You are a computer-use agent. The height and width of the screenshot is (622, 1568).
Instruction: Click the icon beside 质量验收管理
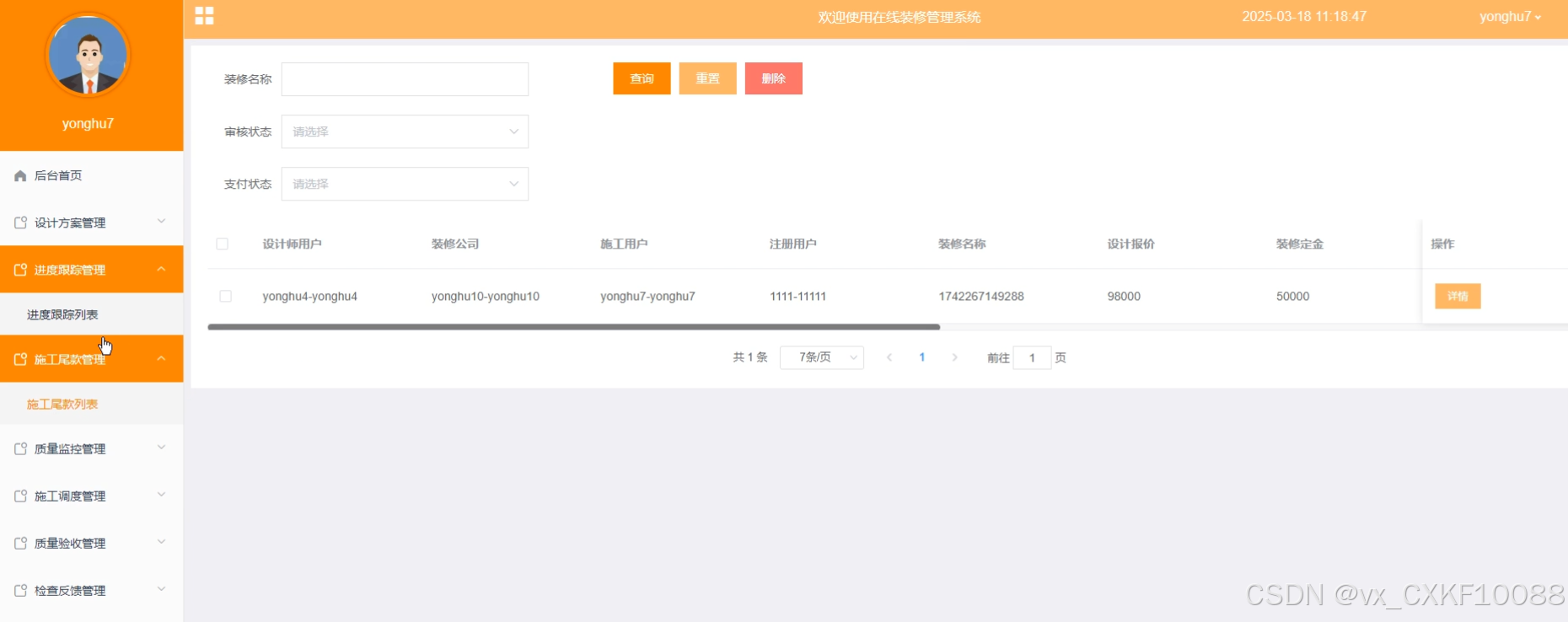(x=20, y=544)
